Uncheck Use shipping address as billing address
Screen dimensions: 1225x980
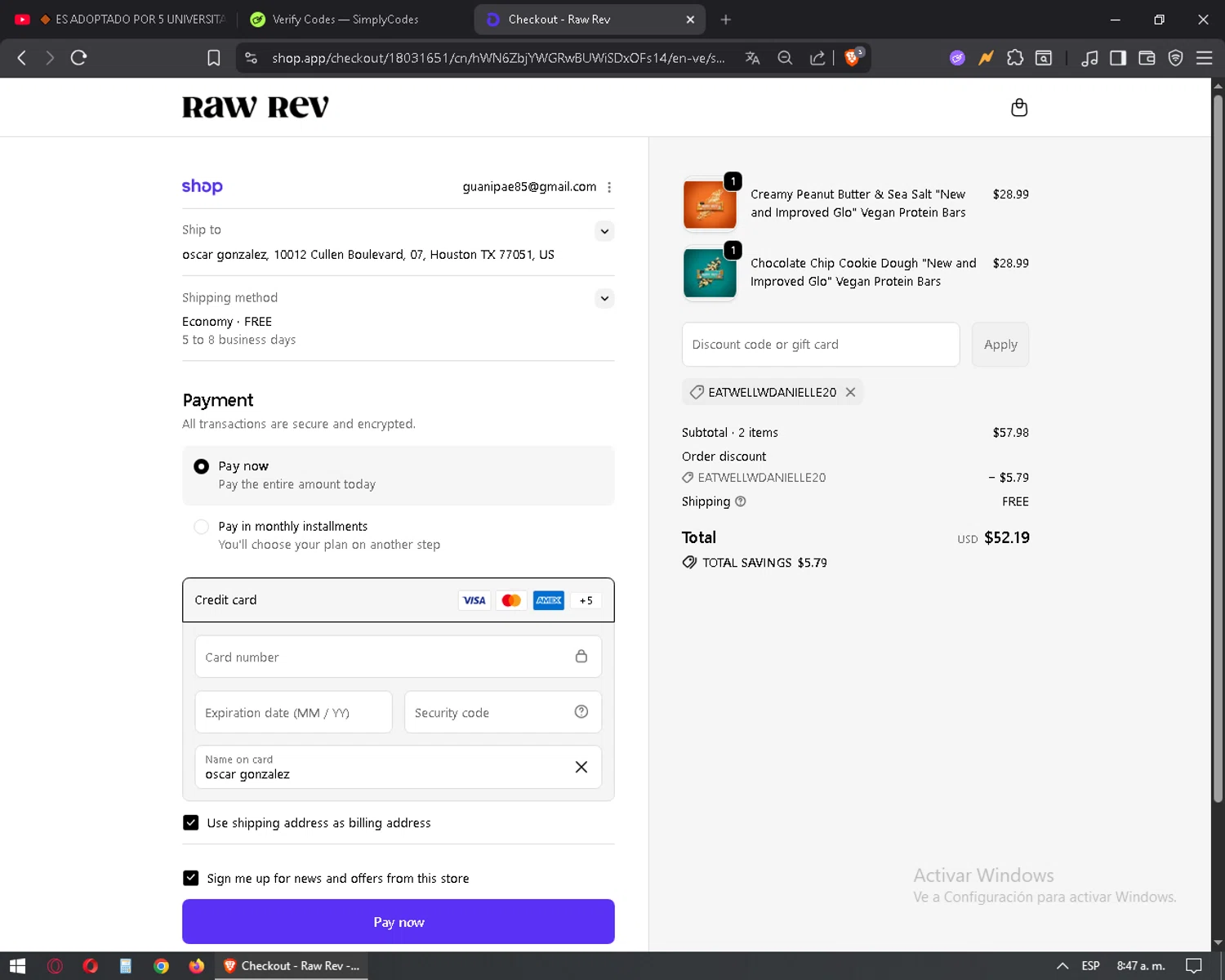(190, 822)
